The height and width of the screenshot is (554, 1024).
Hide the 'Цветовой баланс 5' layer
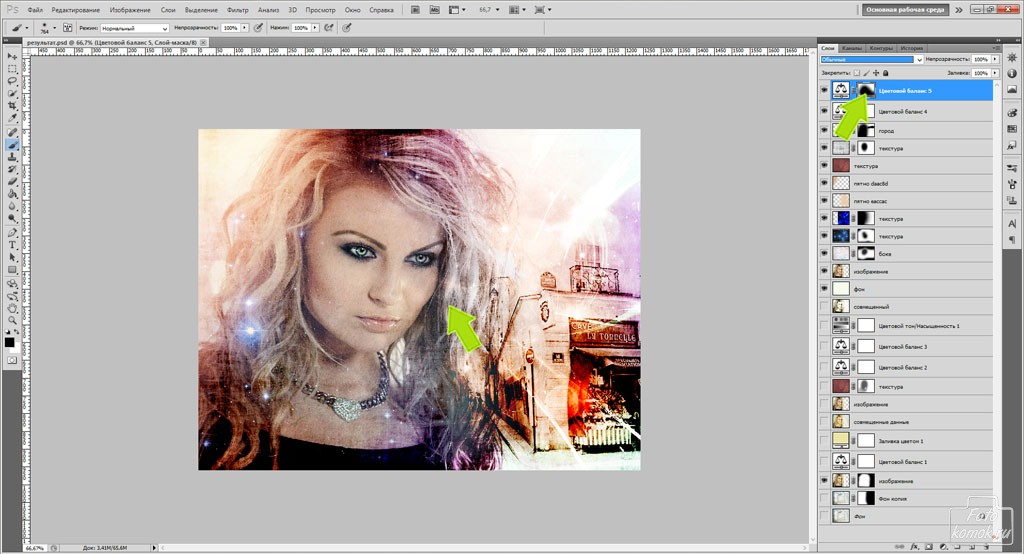(x=825, y=90)
